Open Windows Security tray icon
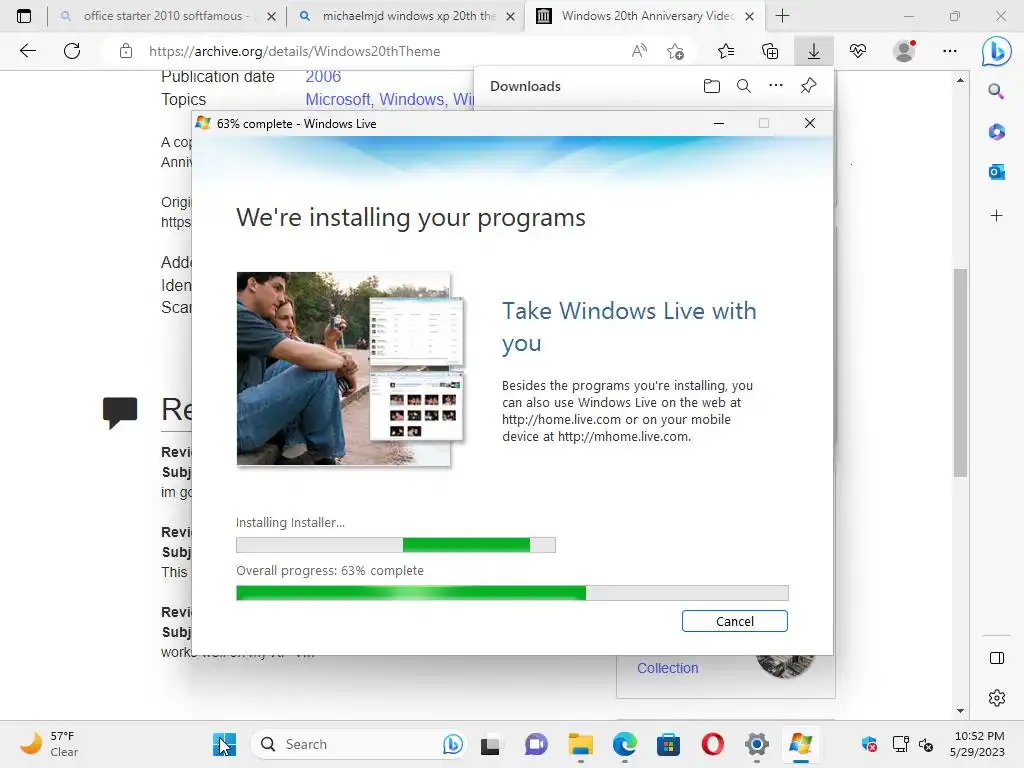 click(869, 744)
